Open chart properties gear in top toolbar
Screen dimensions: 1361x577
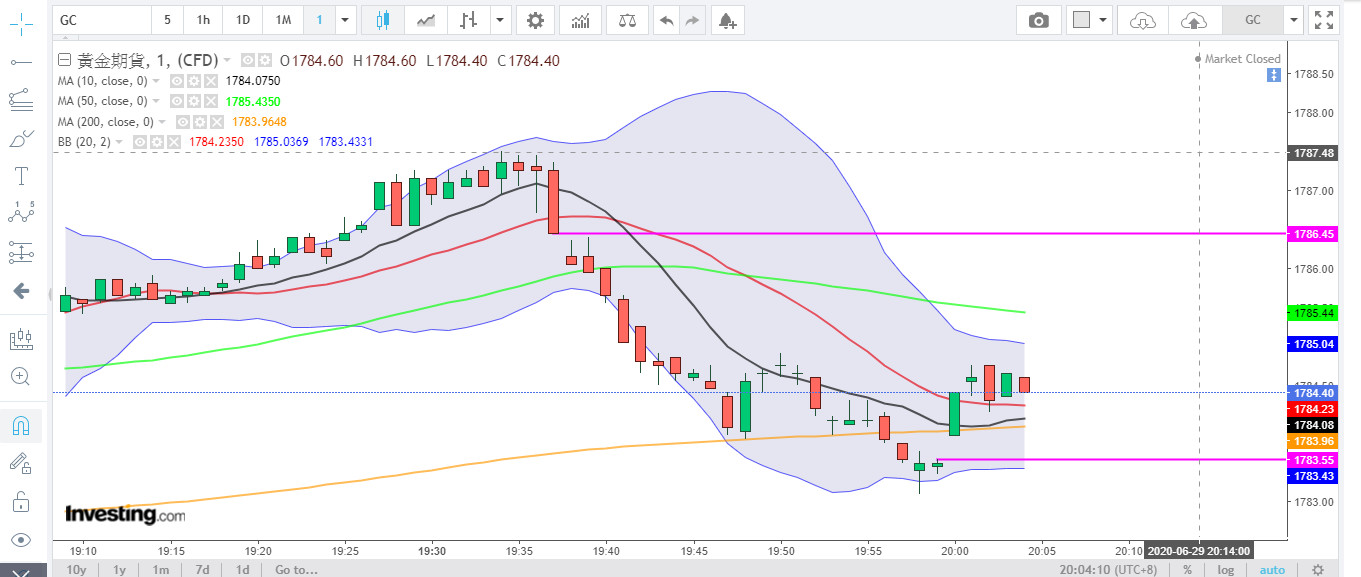click(x=536, y=20)
